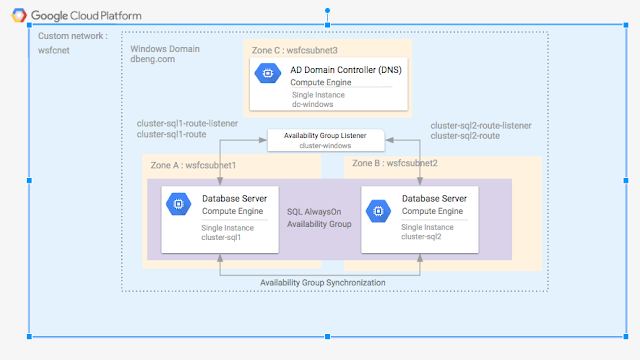Click the Google Cloud Platform hexagon logo
Screen dimensions: 640x360
pyautogui.click(x=19, y=16)
